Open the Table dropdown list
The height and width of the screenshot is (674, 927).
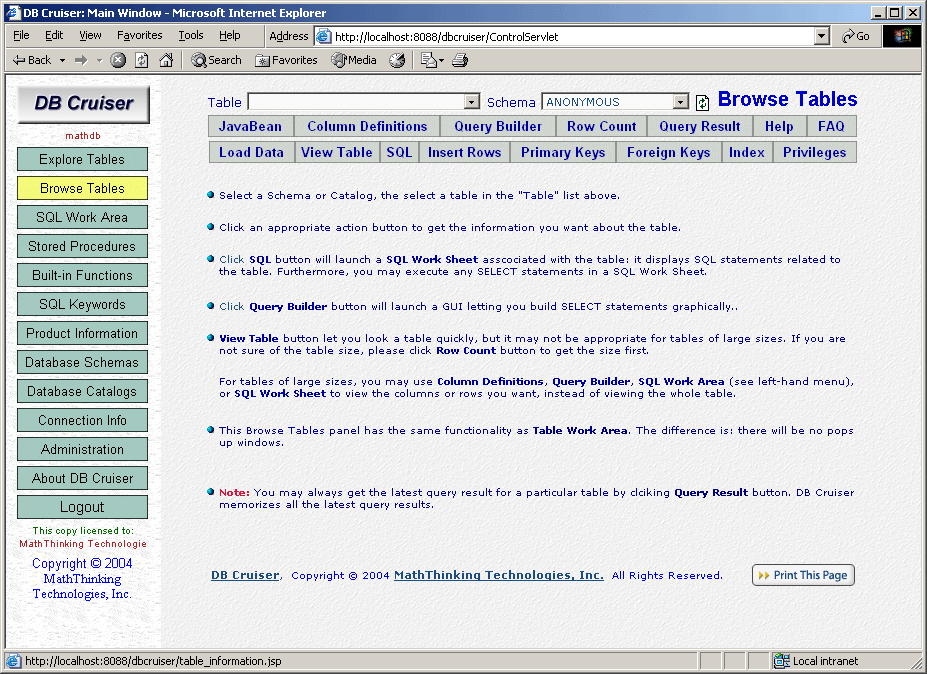(471, 102)
